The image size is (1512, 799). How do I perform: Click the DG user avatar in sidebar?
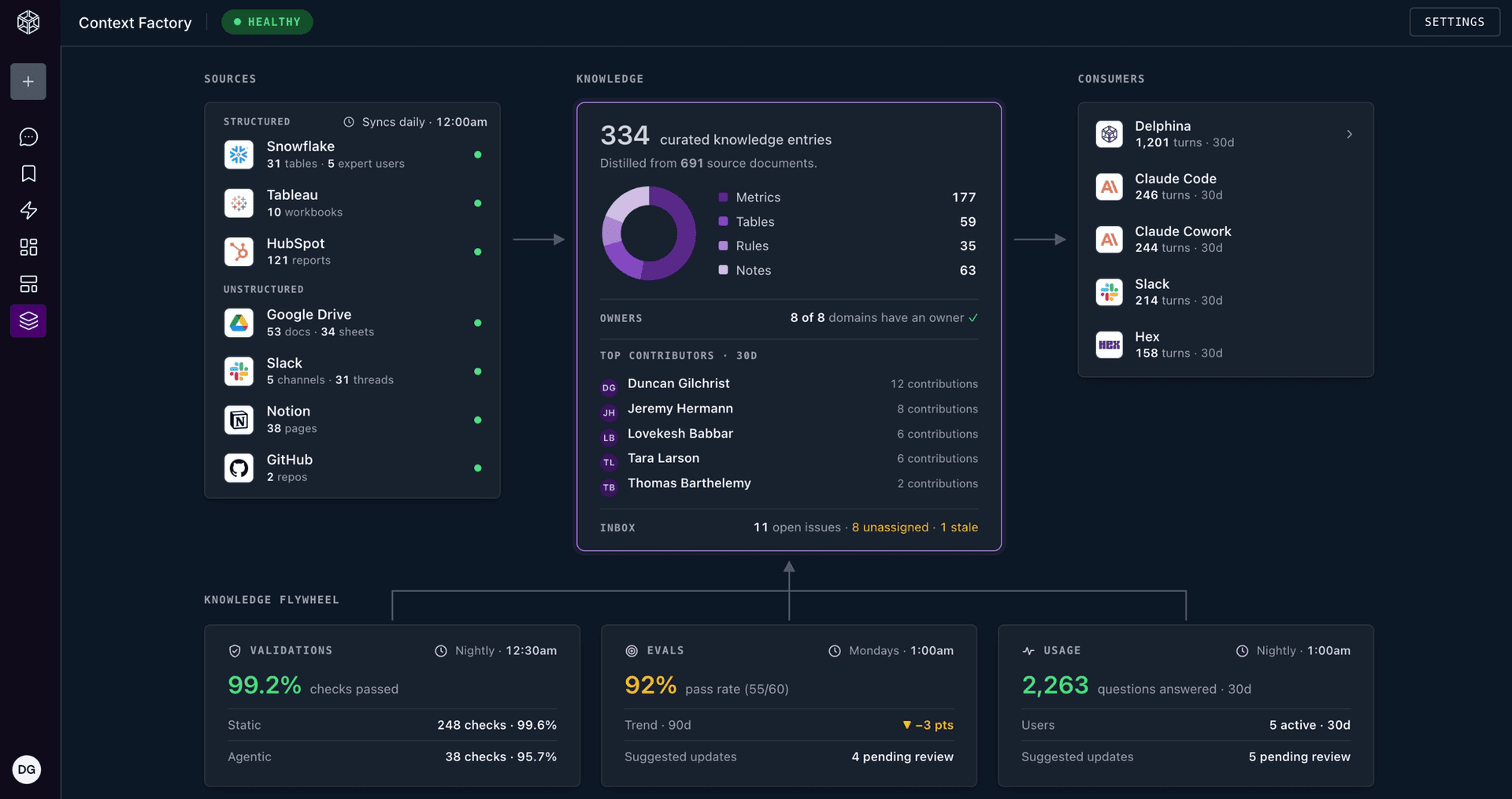tap(27, 769)
